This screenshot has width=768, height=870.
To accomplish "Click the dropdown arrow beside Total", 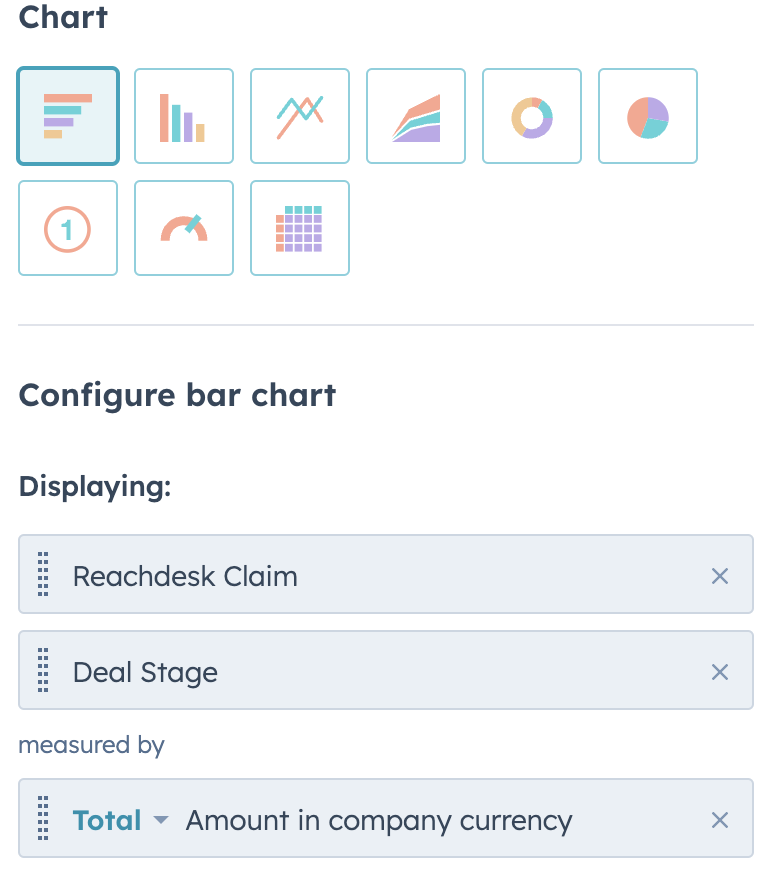I will (160, 820).
